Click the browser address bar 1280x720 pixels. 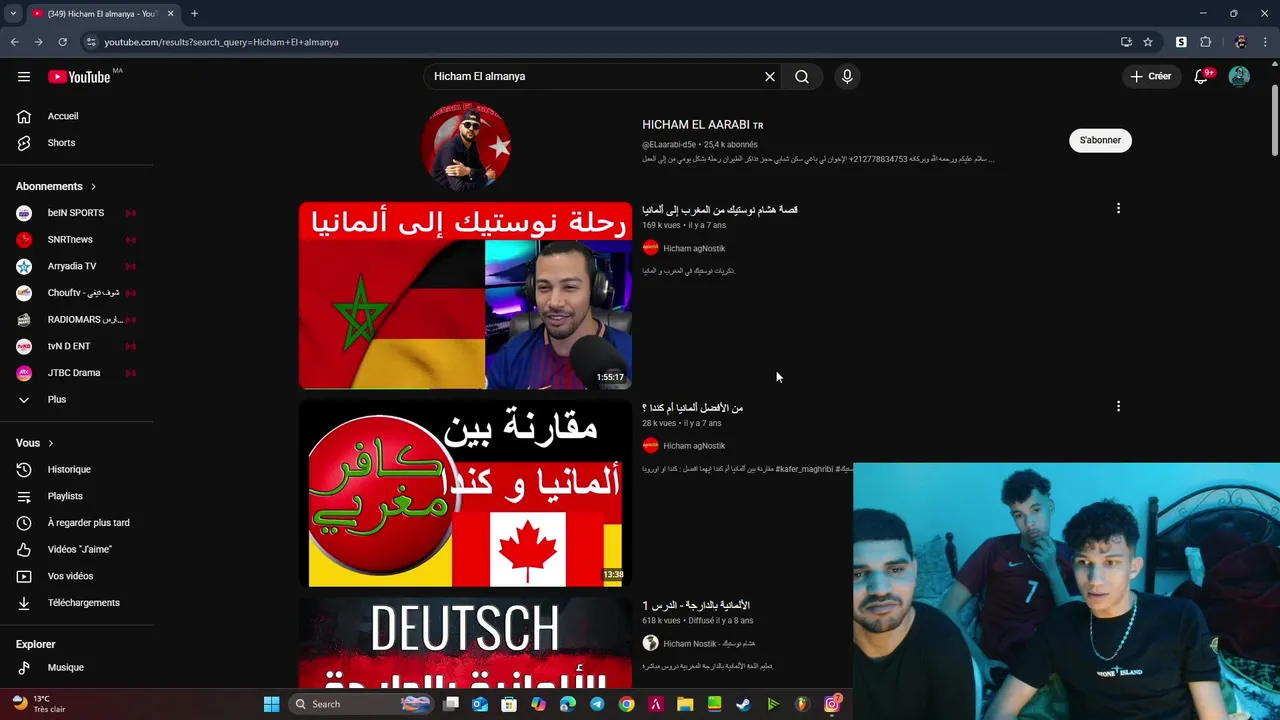pyautogui.click(x=600, y=42)
